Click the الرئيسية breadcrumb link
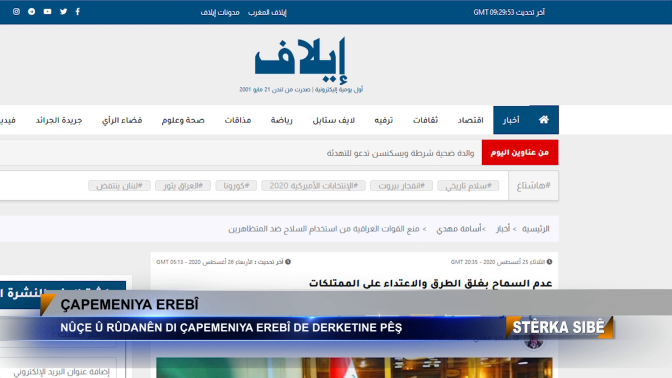 (536, 229)
